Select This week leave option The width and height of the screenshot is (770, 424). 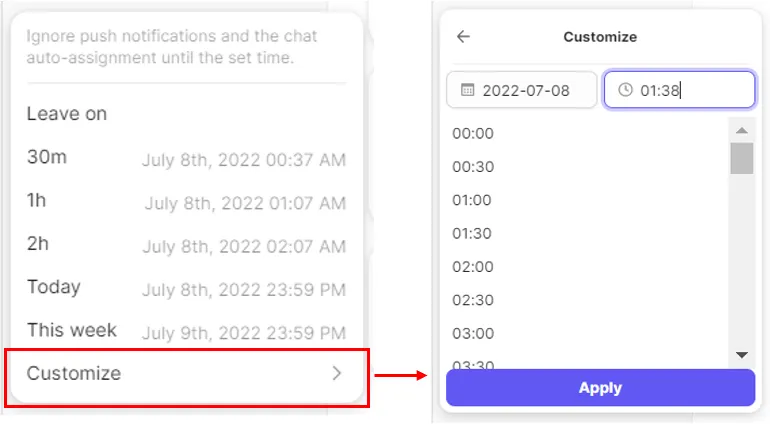point(186,331)
